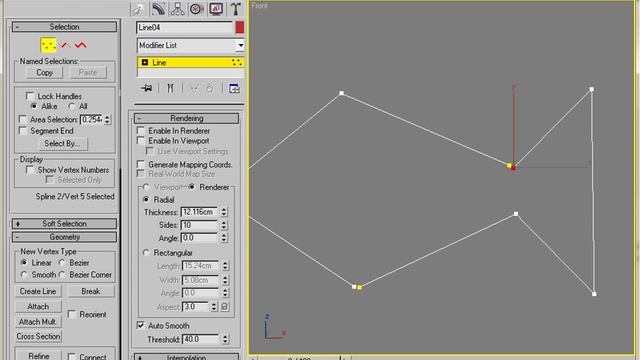640x360 pixels.
Task: Click the Radial Angle spinner arrows
Action: click(224, 238)
